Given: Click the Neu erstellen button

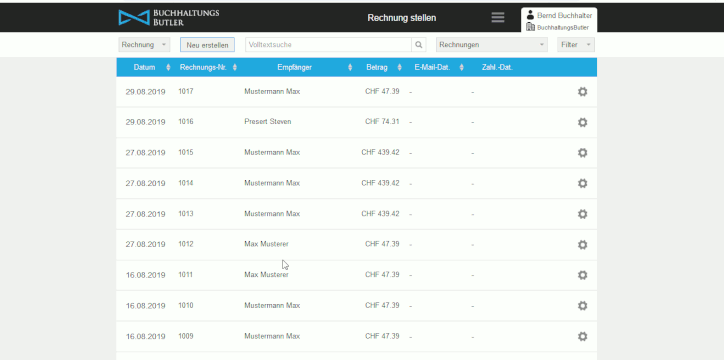Looking at the screenshot, I should [207, 45].
